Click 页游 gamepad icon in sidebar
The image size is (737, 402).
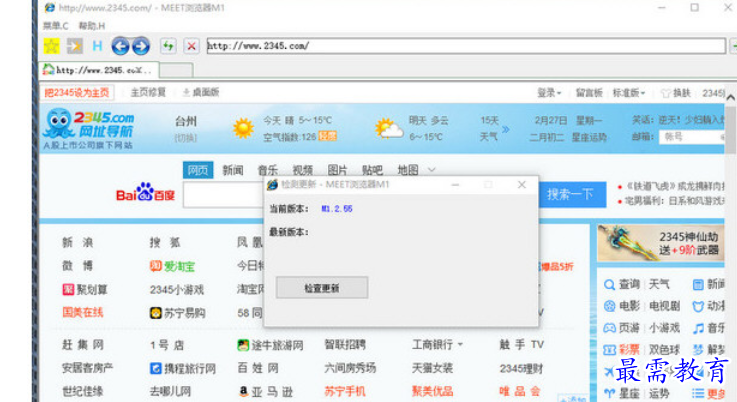coord(609,328)
